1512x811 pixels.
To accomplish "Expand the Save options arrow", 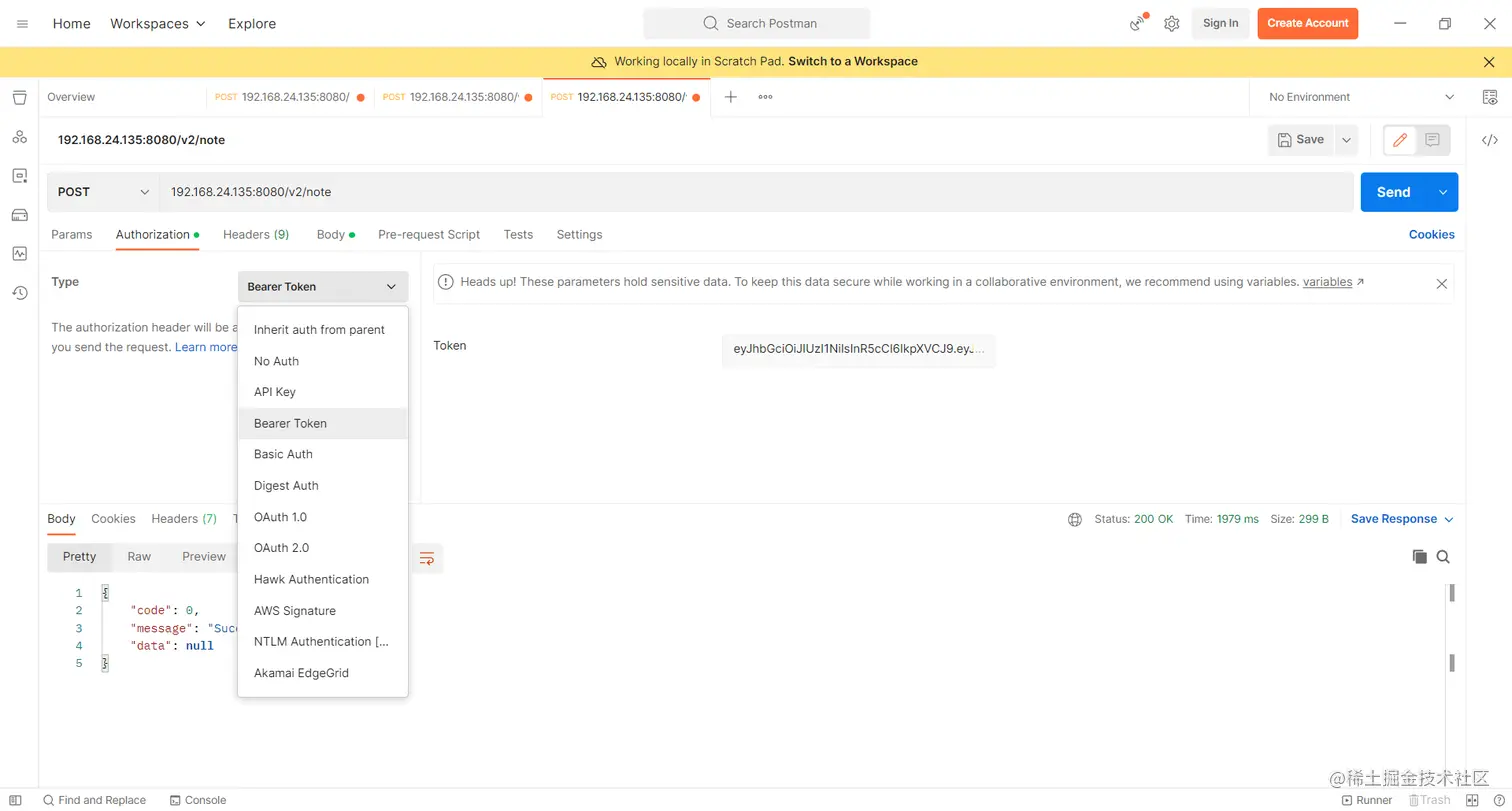I will click(x=1347, y=140).
